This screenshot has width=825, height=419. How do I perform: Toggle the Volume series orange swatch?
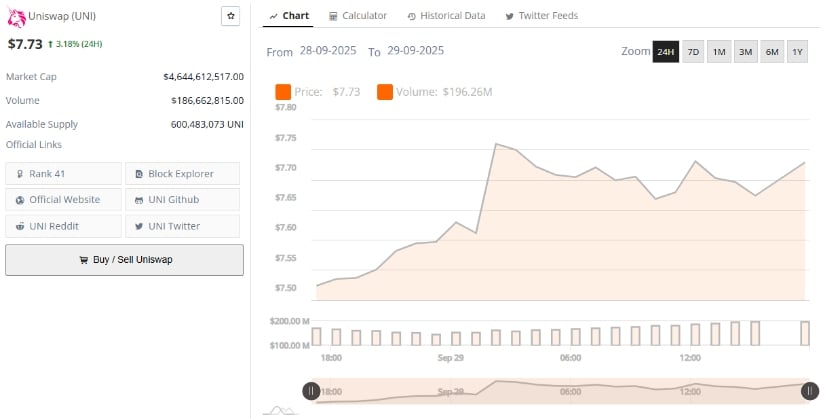(385, 92)
